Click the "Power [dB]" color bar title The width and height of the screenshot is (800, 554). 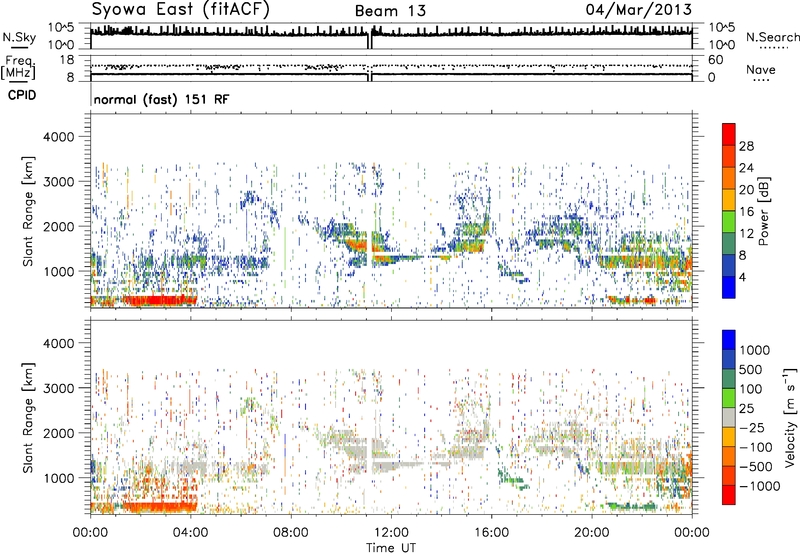(764, 211)
